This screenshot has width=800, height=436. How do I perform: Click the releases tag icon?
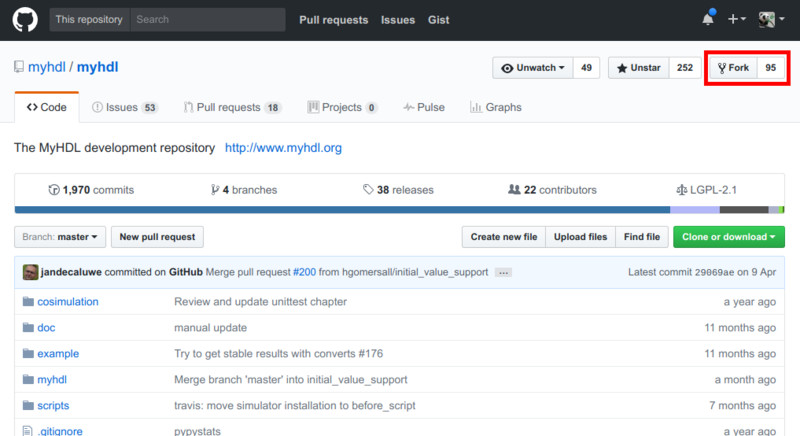coord(368,190)
